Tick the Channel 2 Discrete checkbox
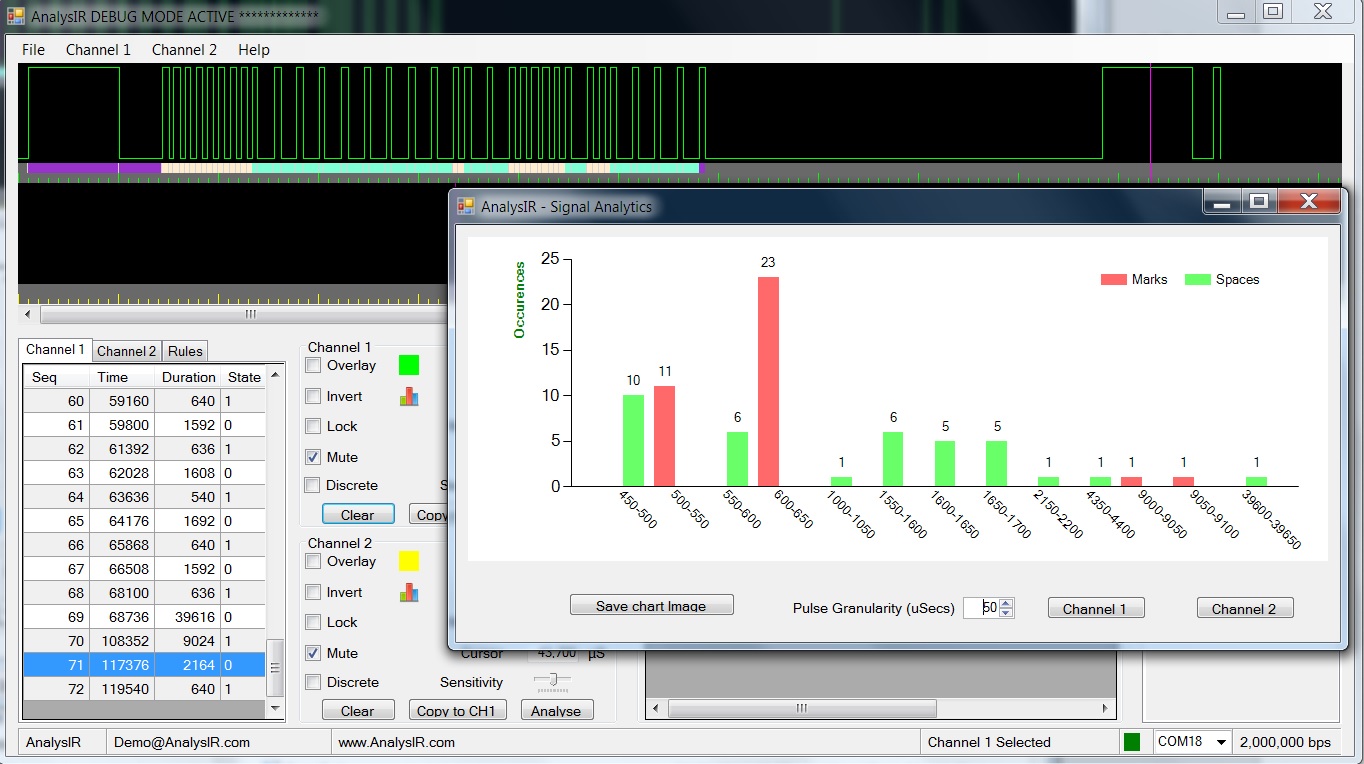 [313, 682]
